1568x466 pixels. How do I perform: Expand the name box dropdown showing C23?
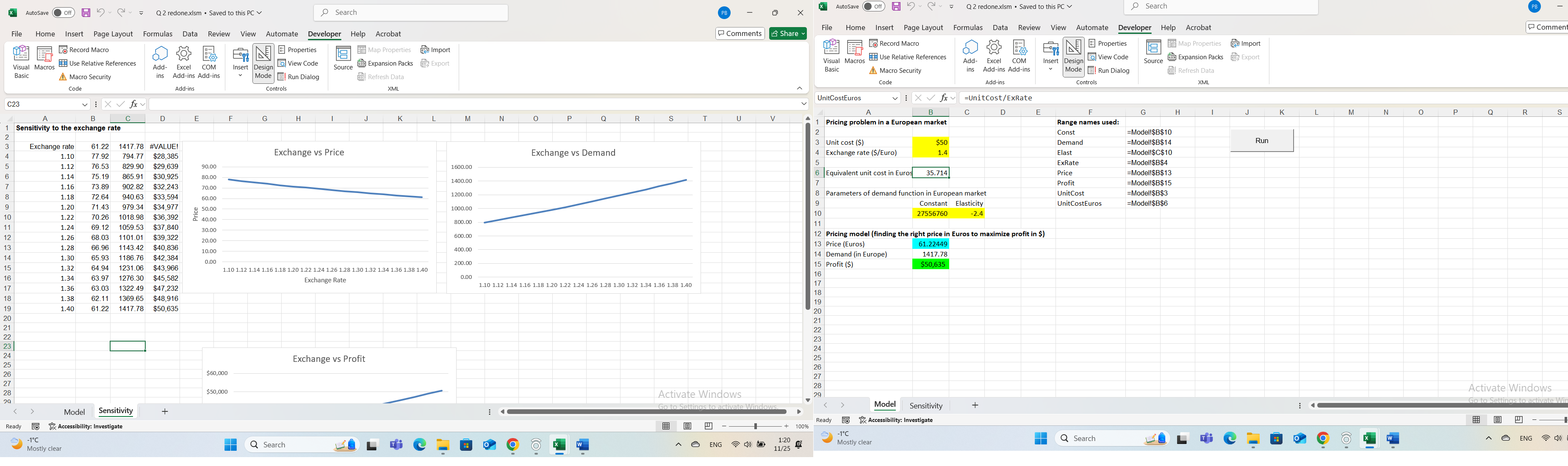coord(85,105)
